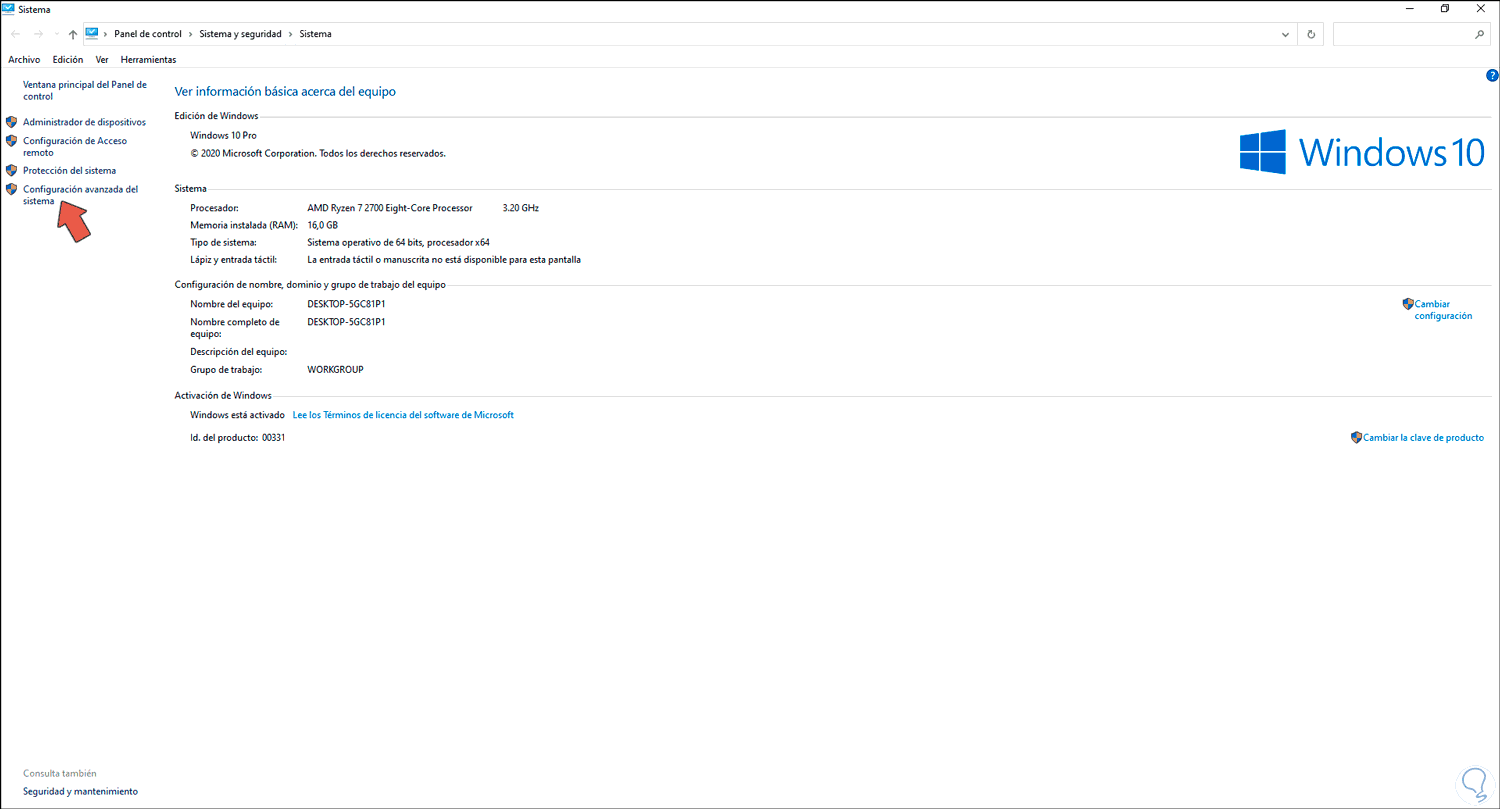This screenshot has width=1500, height=809.
Task: Click the 3.20 GHz processor speed
Action: (521, 208)
